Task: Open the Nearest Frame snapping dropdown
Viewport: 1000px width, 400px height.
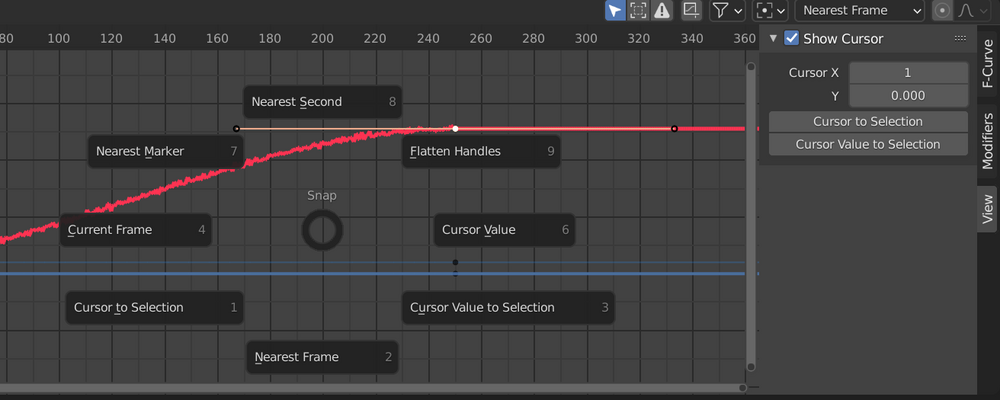Action: [860, 11]
